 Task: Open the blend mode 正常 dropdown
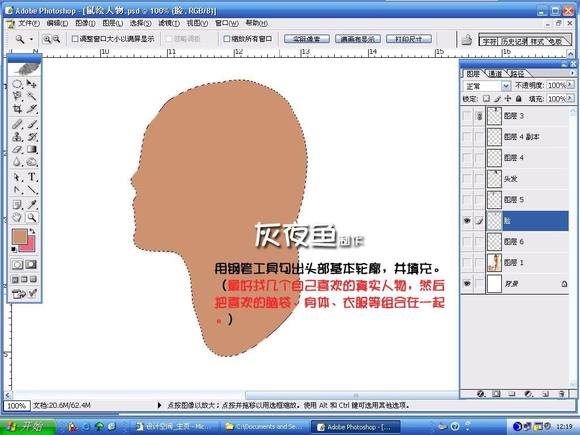pos(506,86)
